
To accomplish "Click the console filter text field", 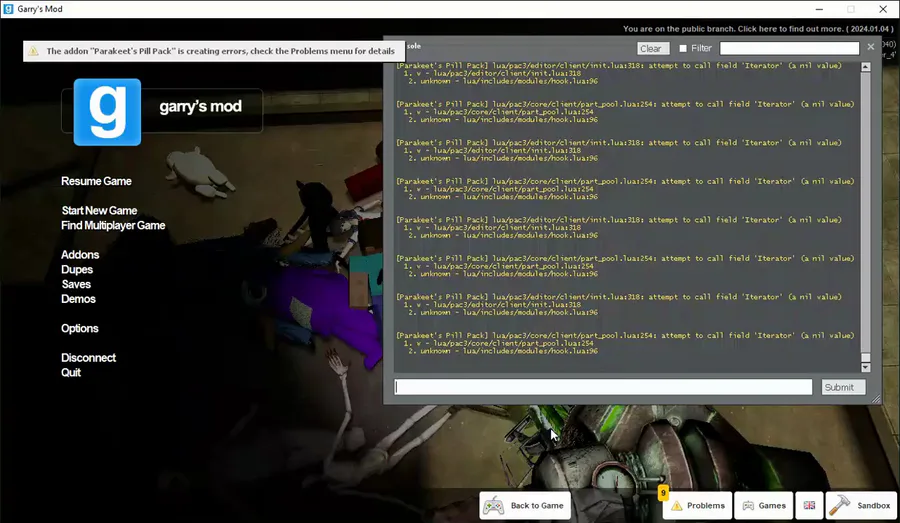I will click(x=789, y=48).
